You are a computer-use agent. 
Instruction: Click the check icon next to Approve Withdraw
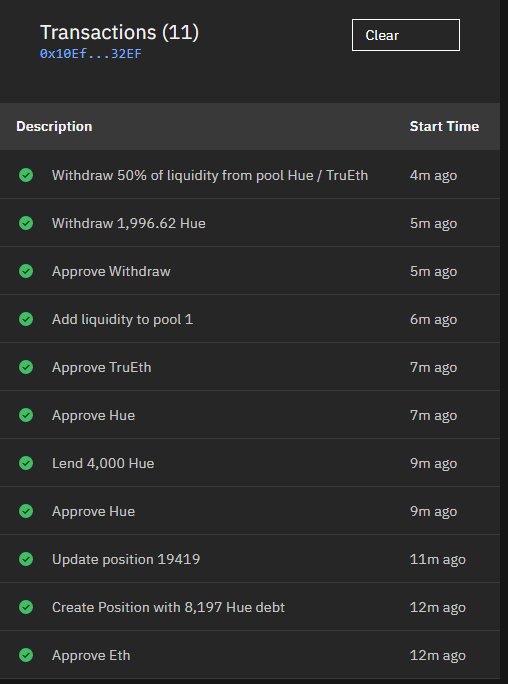(x=26, y=271)
